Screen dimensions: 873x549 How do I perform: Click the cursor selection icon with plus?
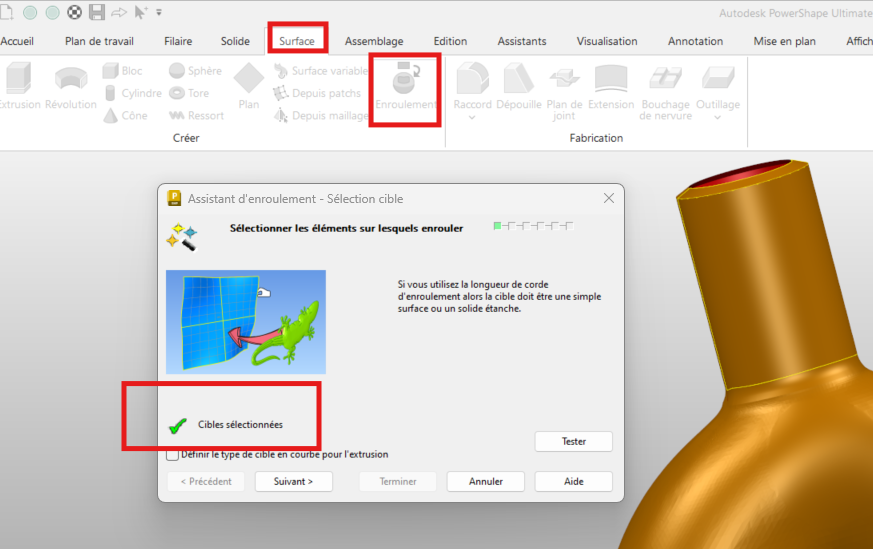pos(141,12)
